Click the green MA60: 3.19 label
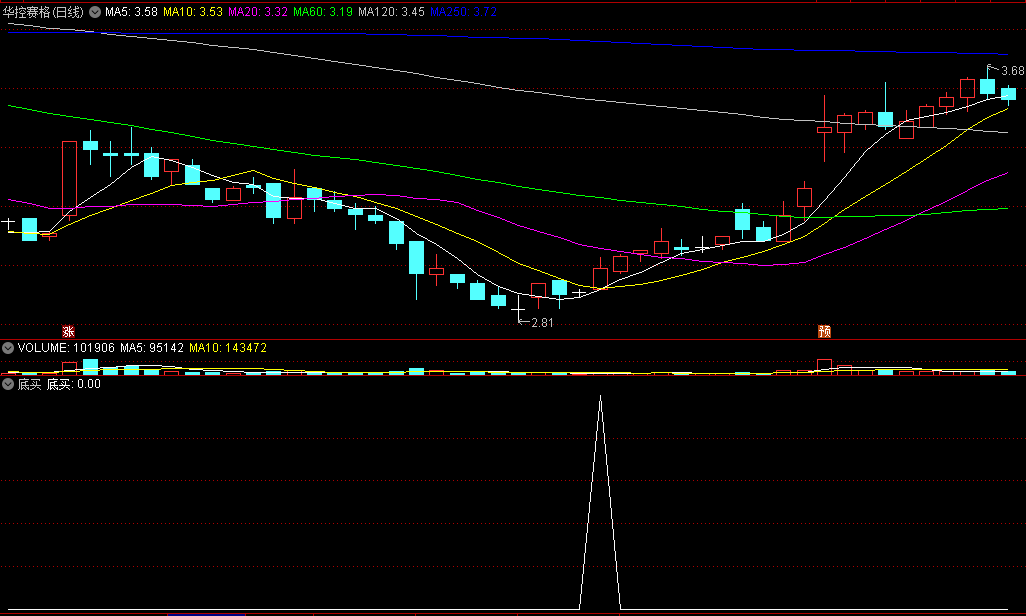1026x616 pixels. tap(323, 12)
